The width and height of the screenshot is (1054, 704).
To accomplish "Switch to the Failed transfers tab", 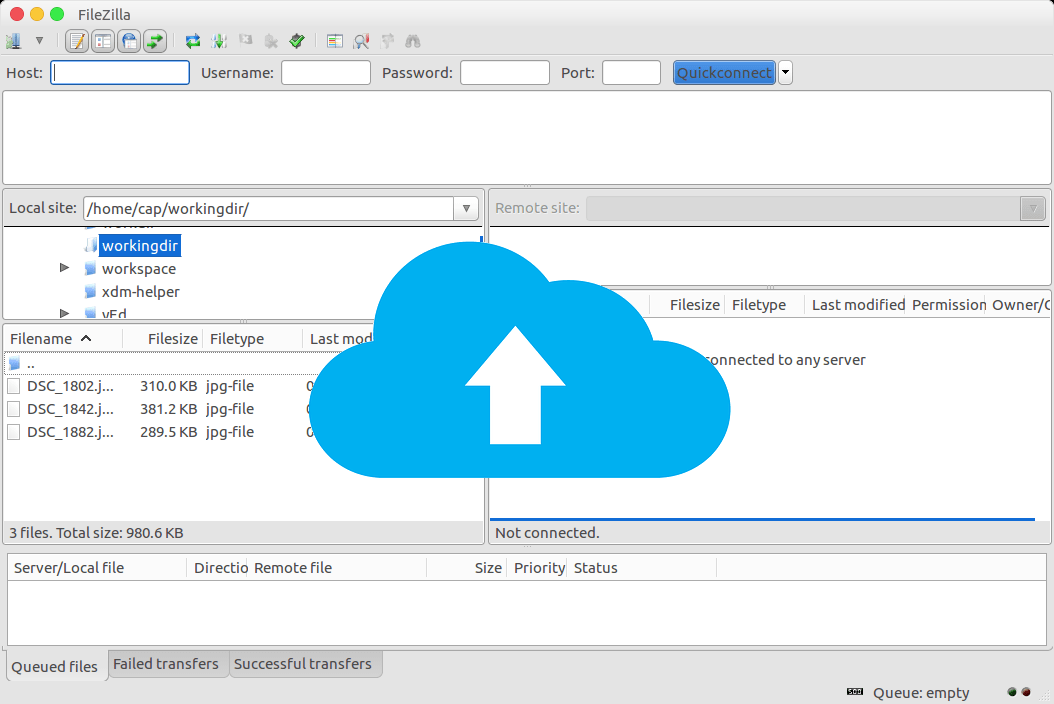I will point(166,663).
